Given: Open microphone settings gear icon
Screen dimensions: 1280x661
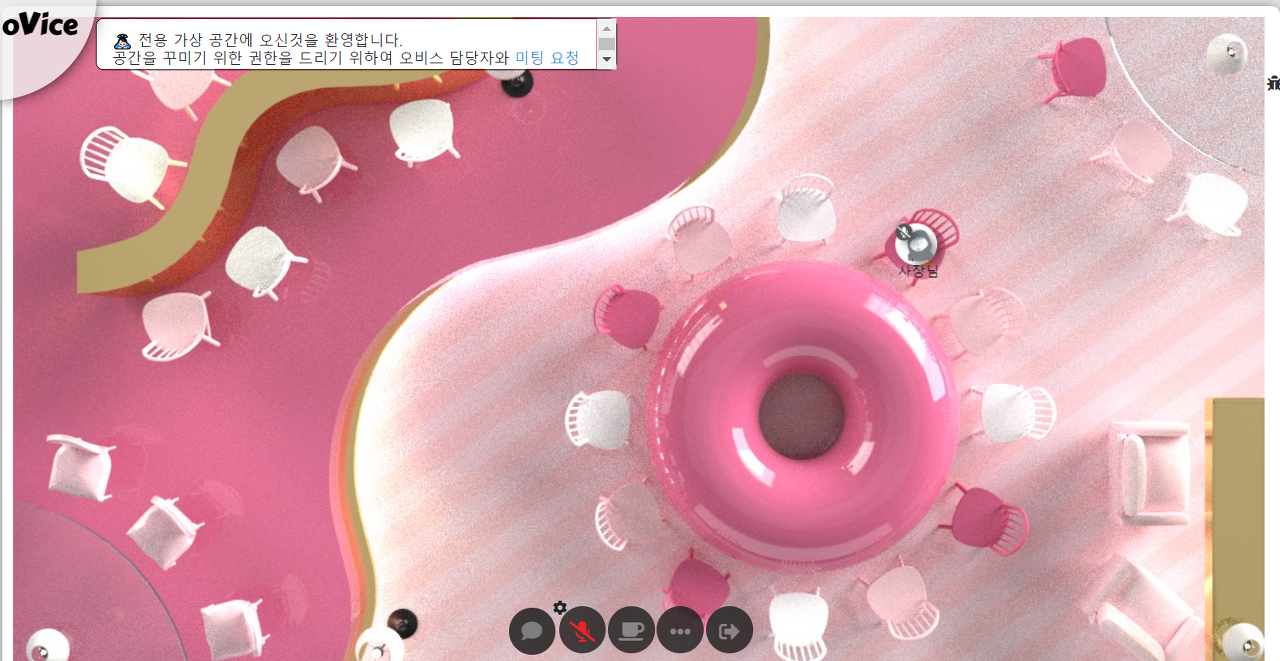Looking at the screenshot, I should [560, 607].
